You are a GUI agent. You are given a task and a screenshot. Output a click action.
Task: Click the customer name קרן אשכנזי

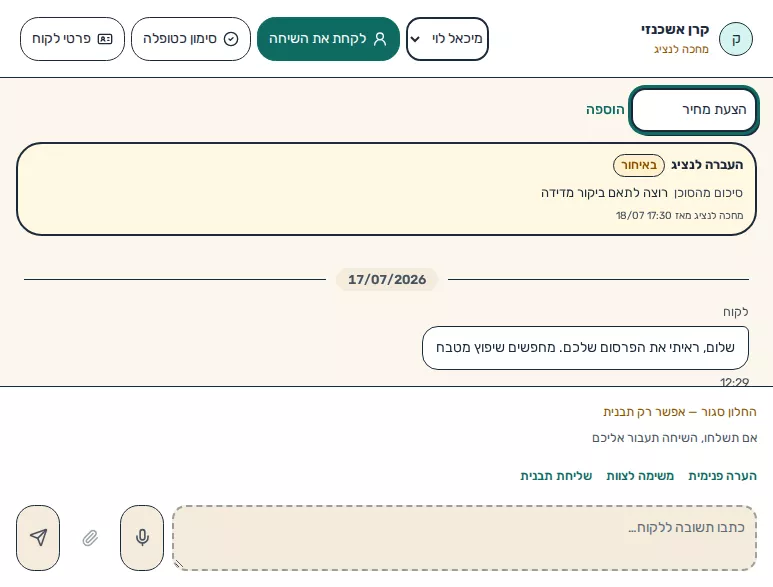click(x=675, y=30)
